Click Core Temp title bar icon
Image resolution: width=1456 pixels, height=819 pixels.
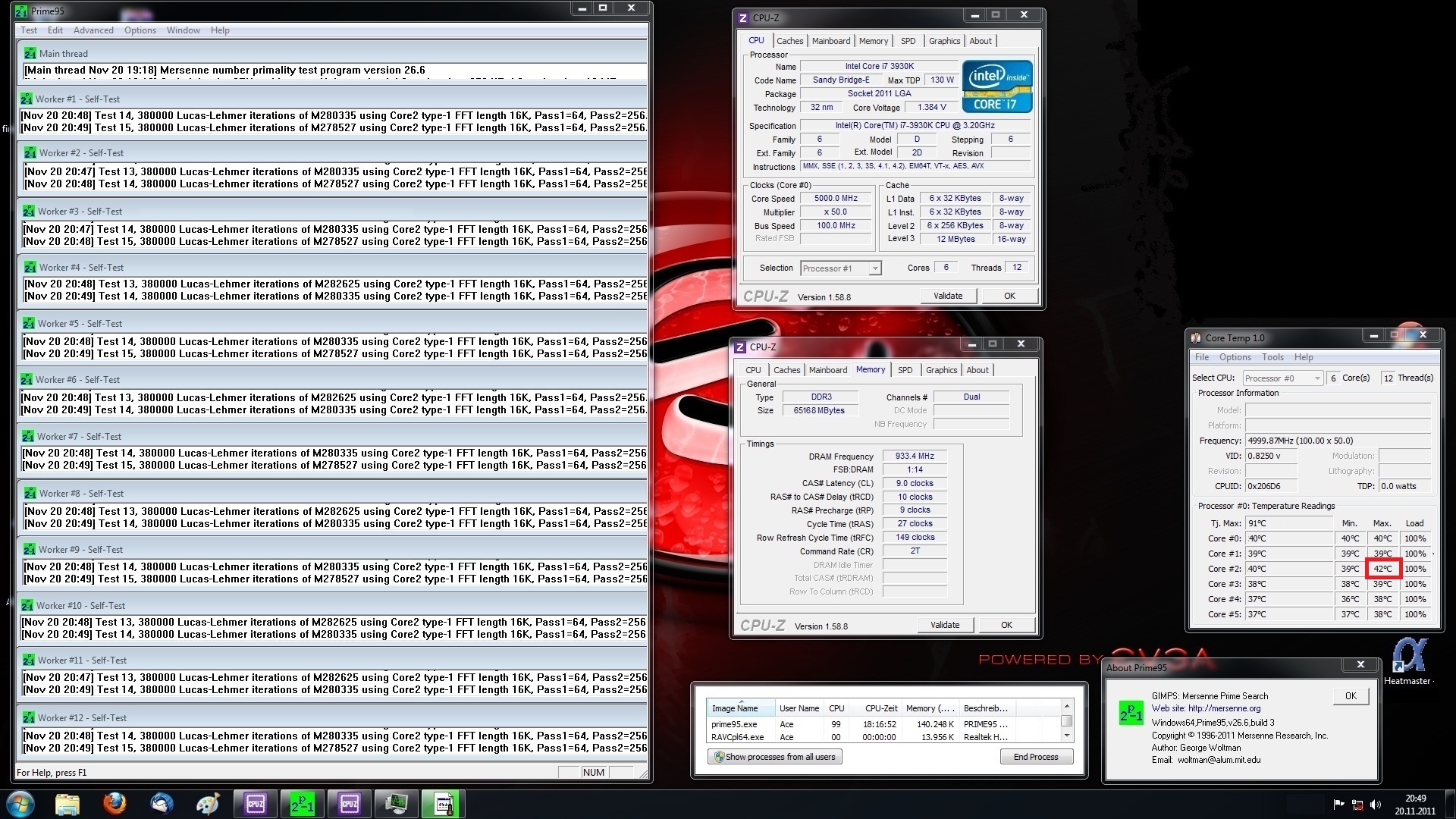1196,337
